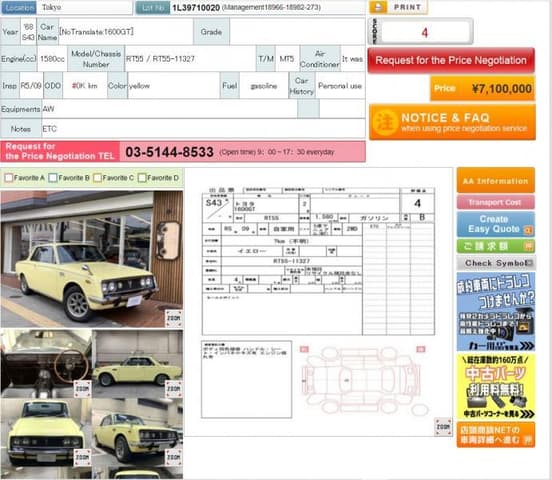Click the PRINT button
The height and width of the screenshot is (480, 552).
[x=398, y=7]
